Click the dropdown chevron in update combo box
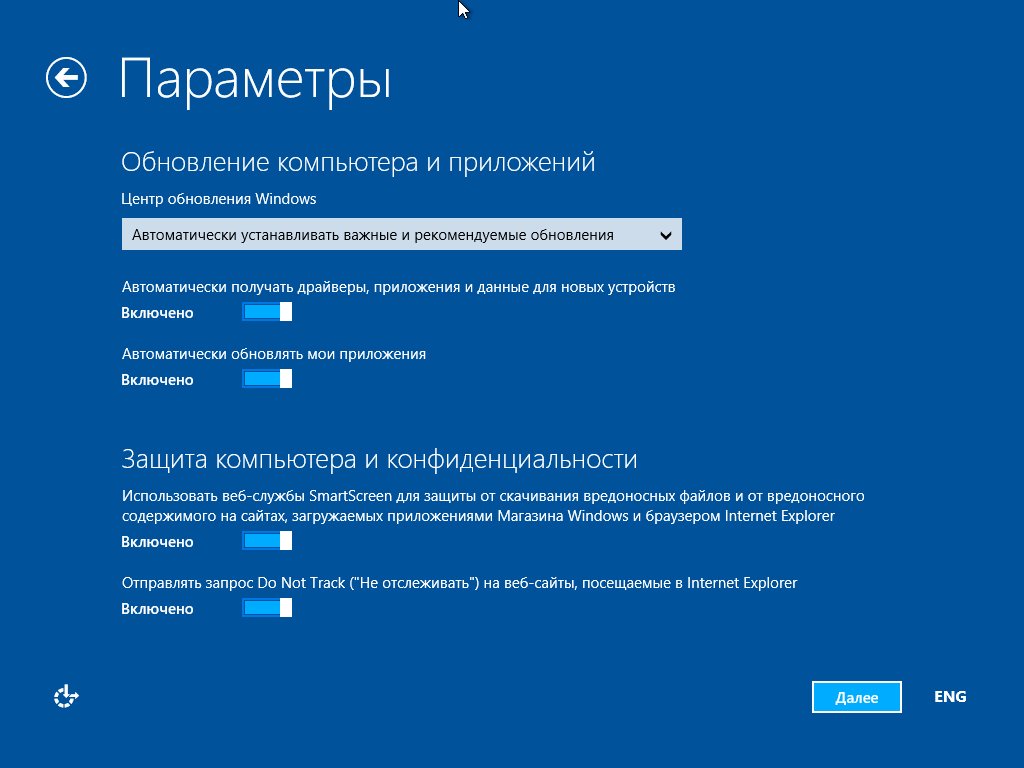Image resolution: width=1024 pixels, height=768 pixels. [x=665, y=235]
